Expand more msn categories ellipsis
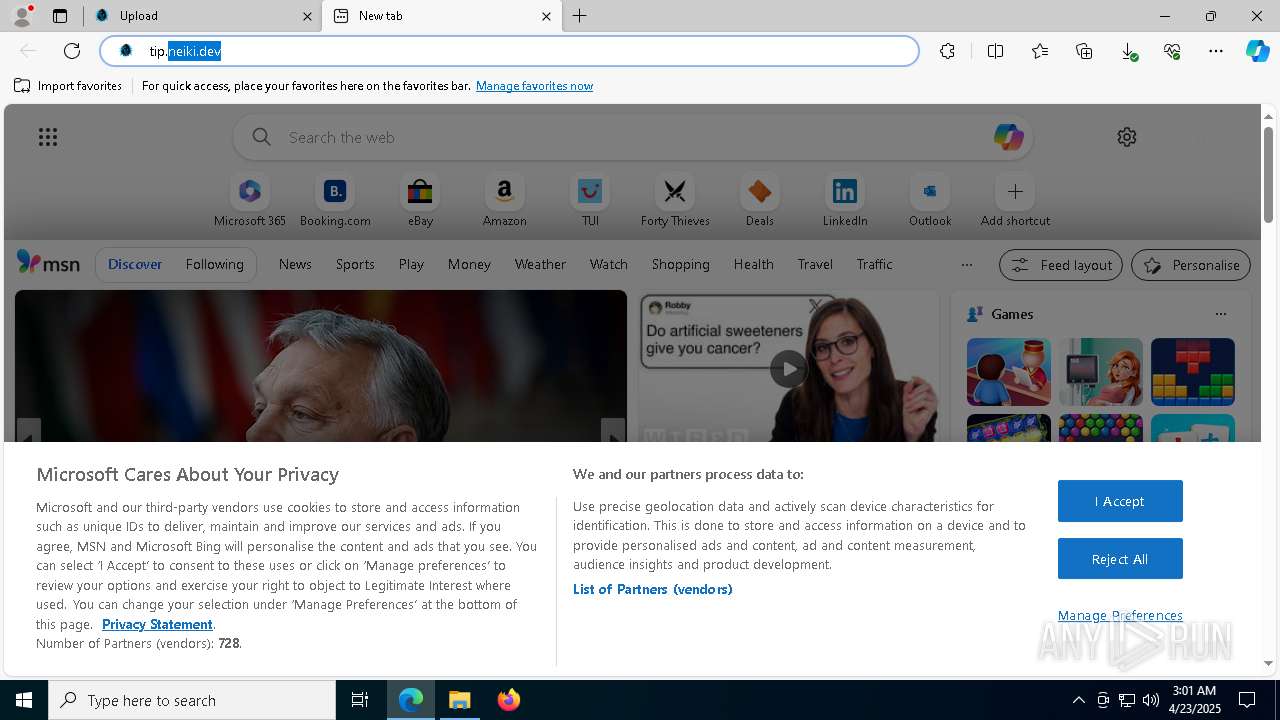This screenshot has width=1280, height=720. click(966, 265)
